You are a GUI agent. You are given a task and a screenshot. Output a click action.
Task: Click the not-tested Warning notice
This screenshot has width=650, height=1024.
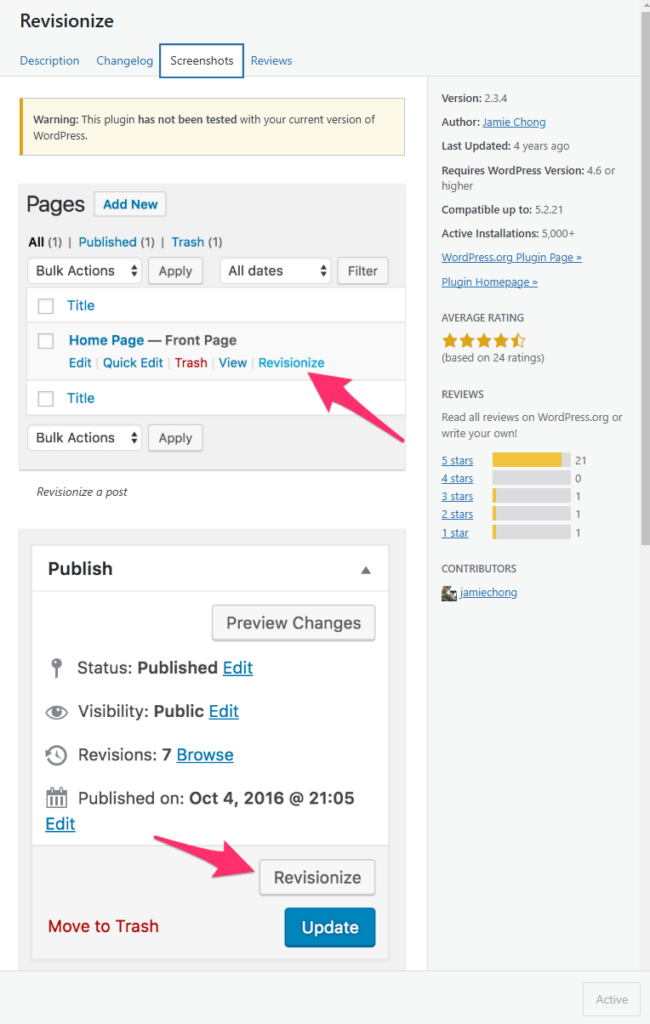coord(212,127)
